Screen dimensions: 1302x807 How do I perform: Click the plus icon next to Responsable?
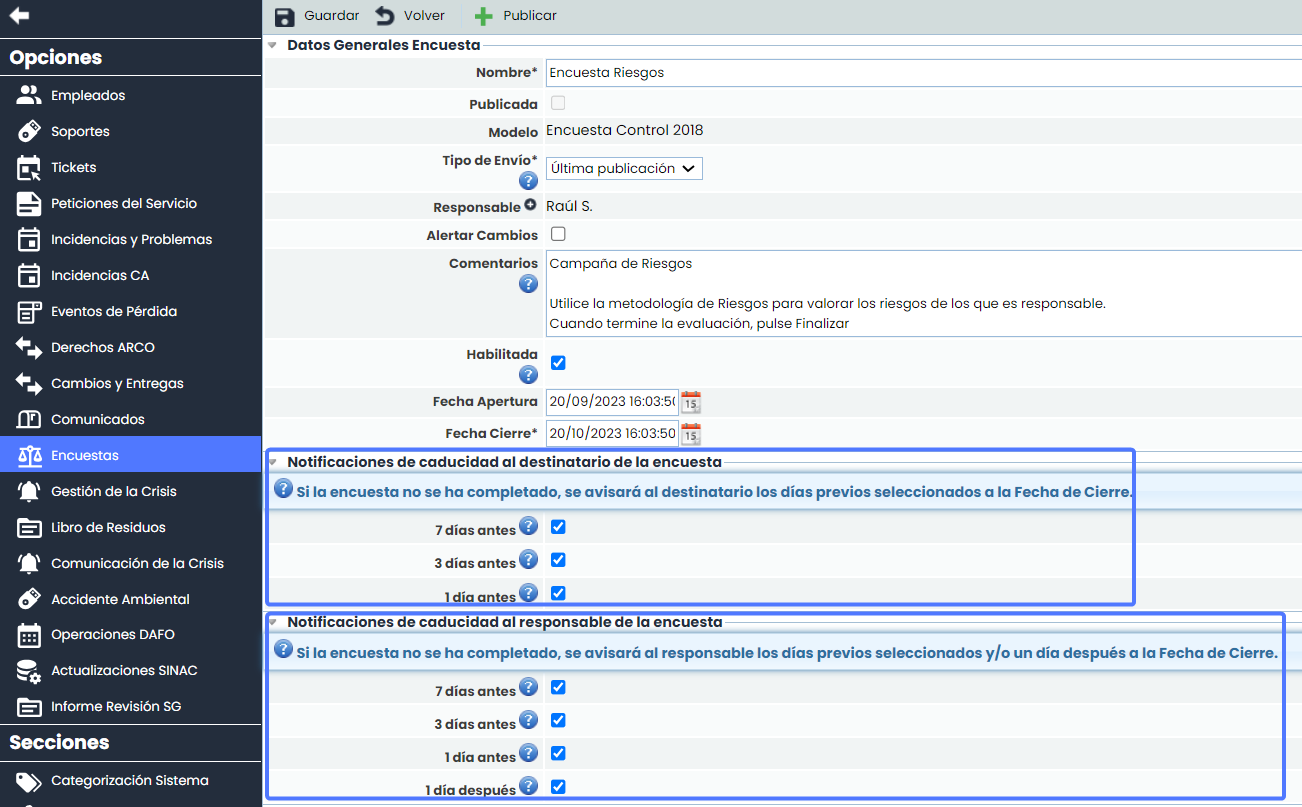click(x=530, y=206)
